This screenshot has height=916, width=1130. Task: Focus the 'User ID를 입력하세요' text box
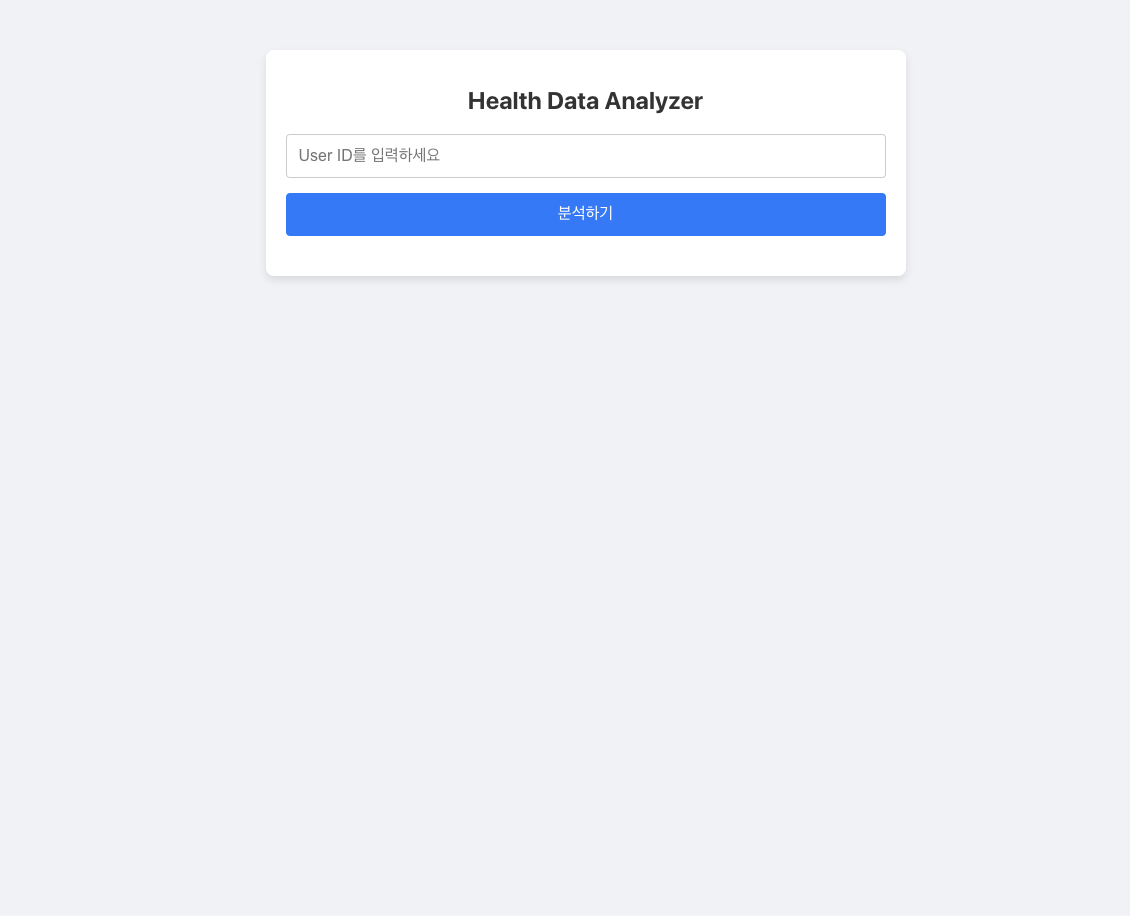click(585, 156)
